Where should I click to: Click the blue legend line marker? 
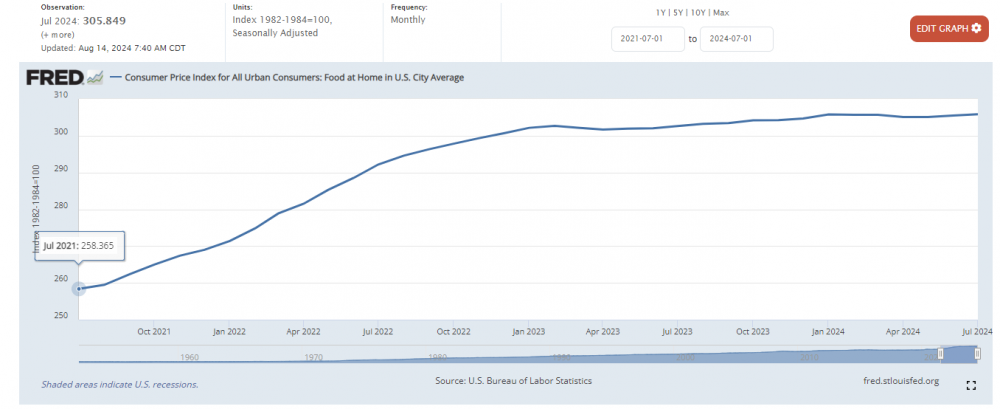point(114,77)
